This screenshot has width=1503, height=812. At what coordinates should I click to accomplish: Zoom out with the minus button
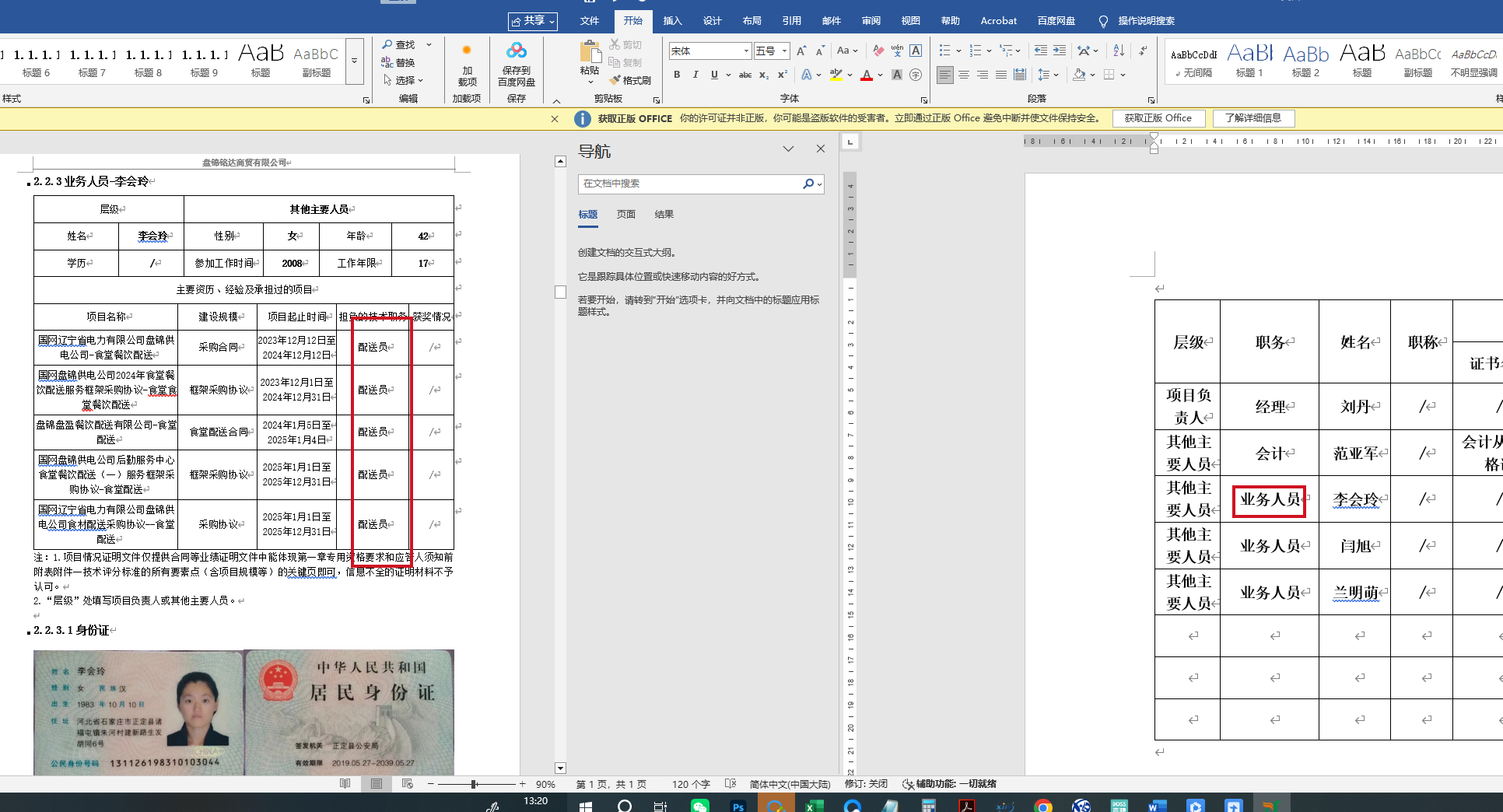pyautogui.click(x=430, y=784)
